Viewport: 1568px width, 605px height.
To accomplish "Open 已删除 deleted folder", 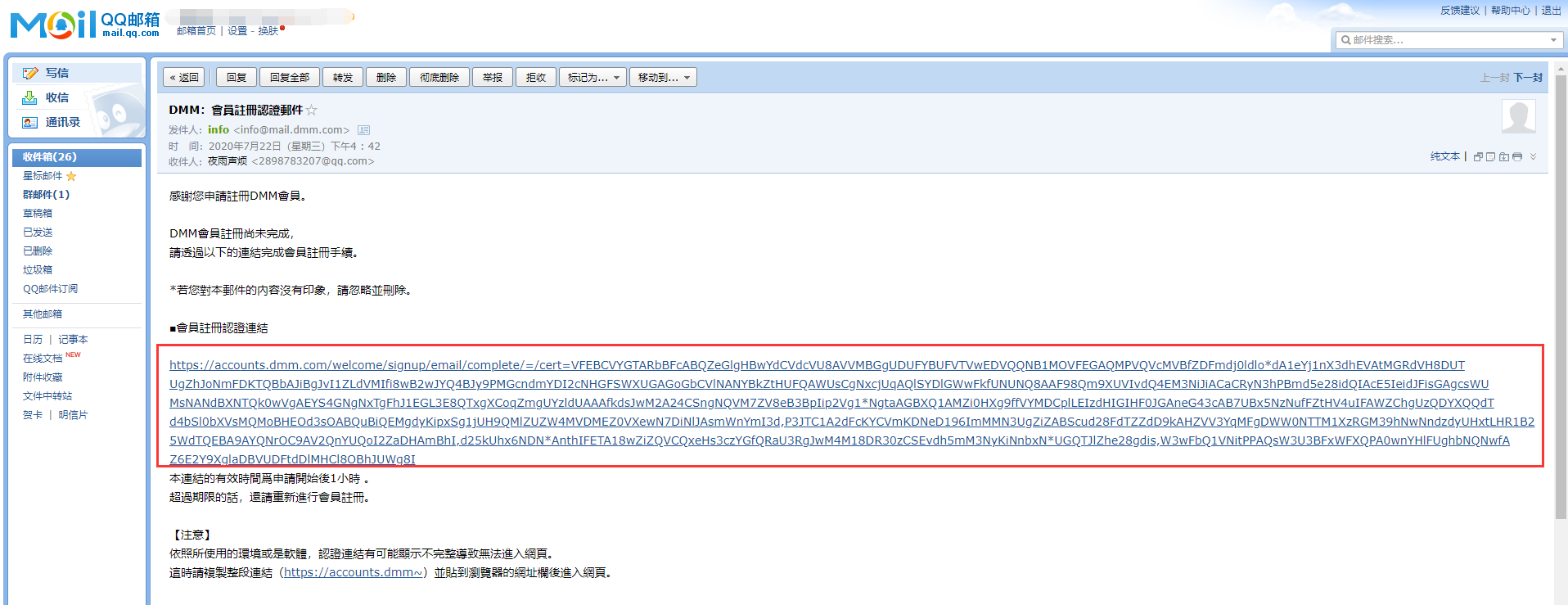I will 38,251.
